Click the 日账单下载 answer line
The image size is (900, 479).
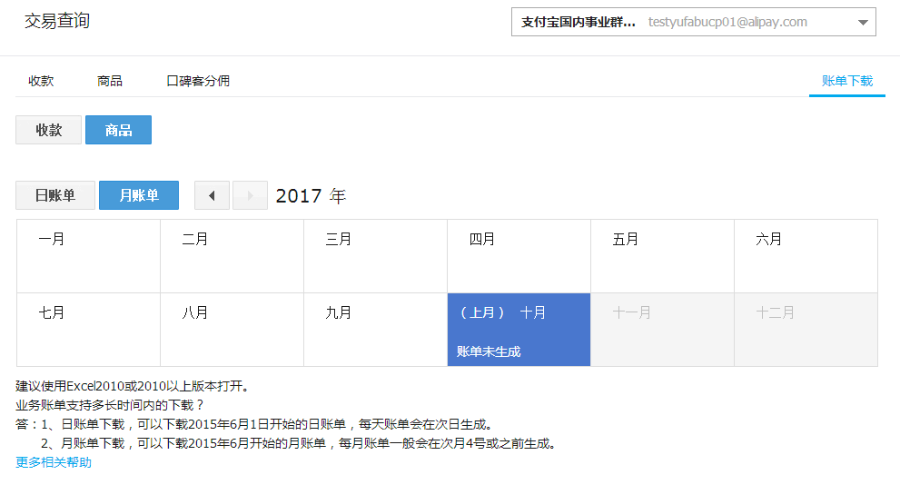pyautogui.click(x=255, y=425)
